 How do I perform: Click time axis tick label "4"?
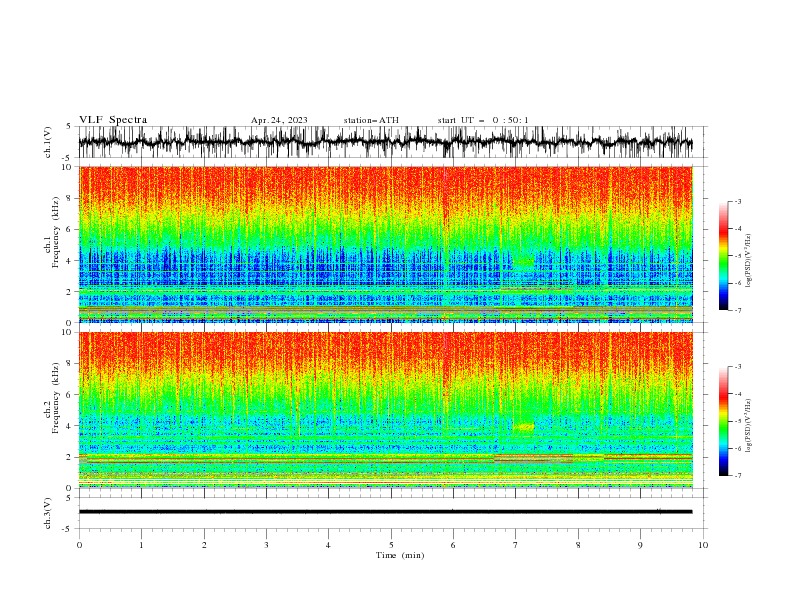[328, 545]
